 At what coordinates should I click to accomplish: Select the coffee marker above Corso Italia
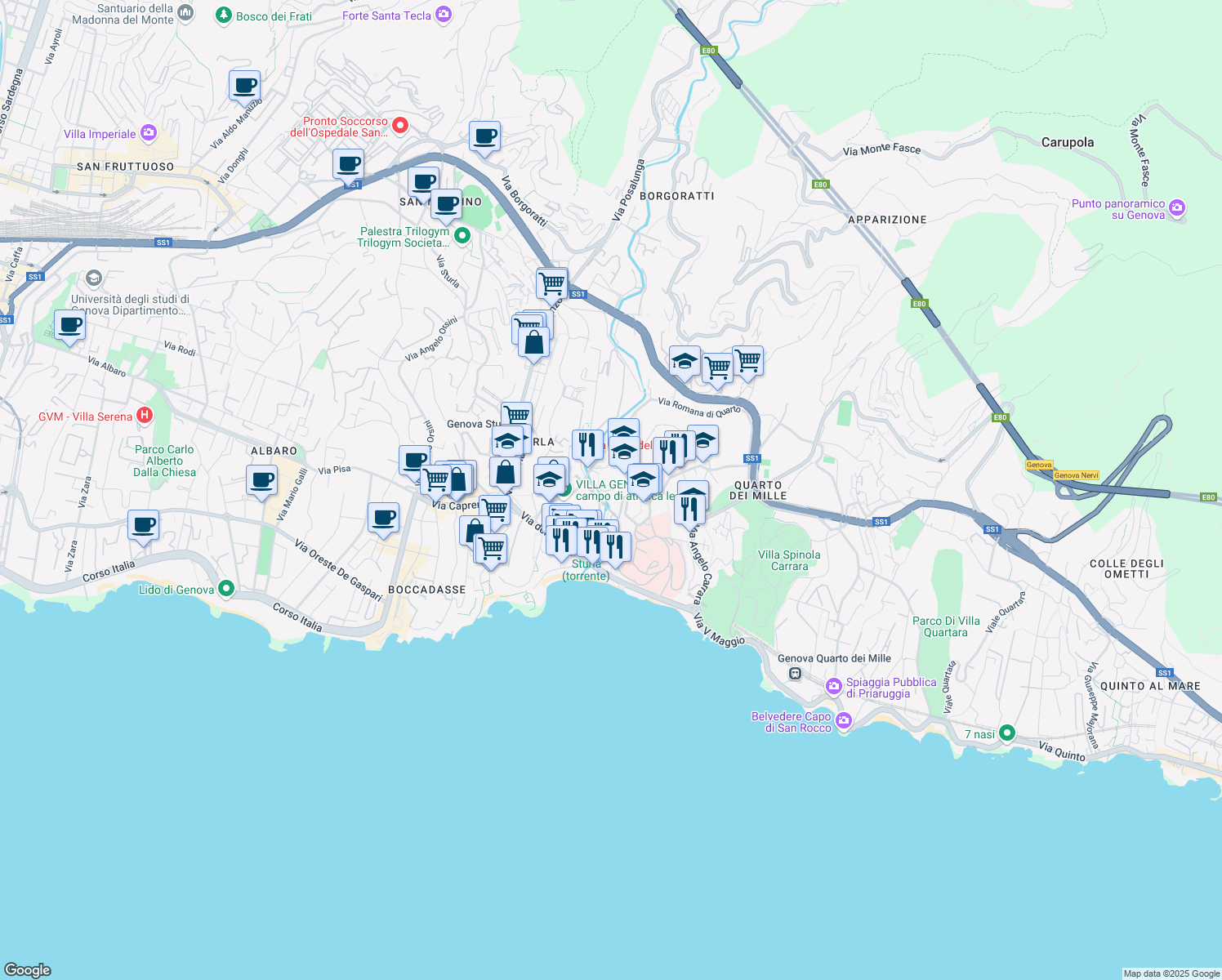coord(144,526)
